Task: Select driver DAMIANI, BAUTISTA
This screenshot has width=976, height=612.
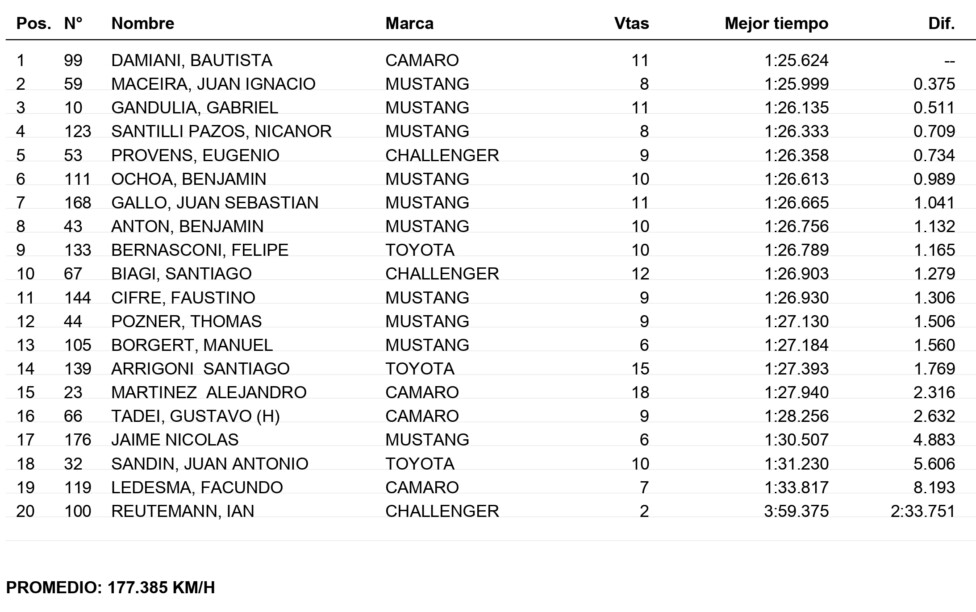Action: (x=192, y=60)
